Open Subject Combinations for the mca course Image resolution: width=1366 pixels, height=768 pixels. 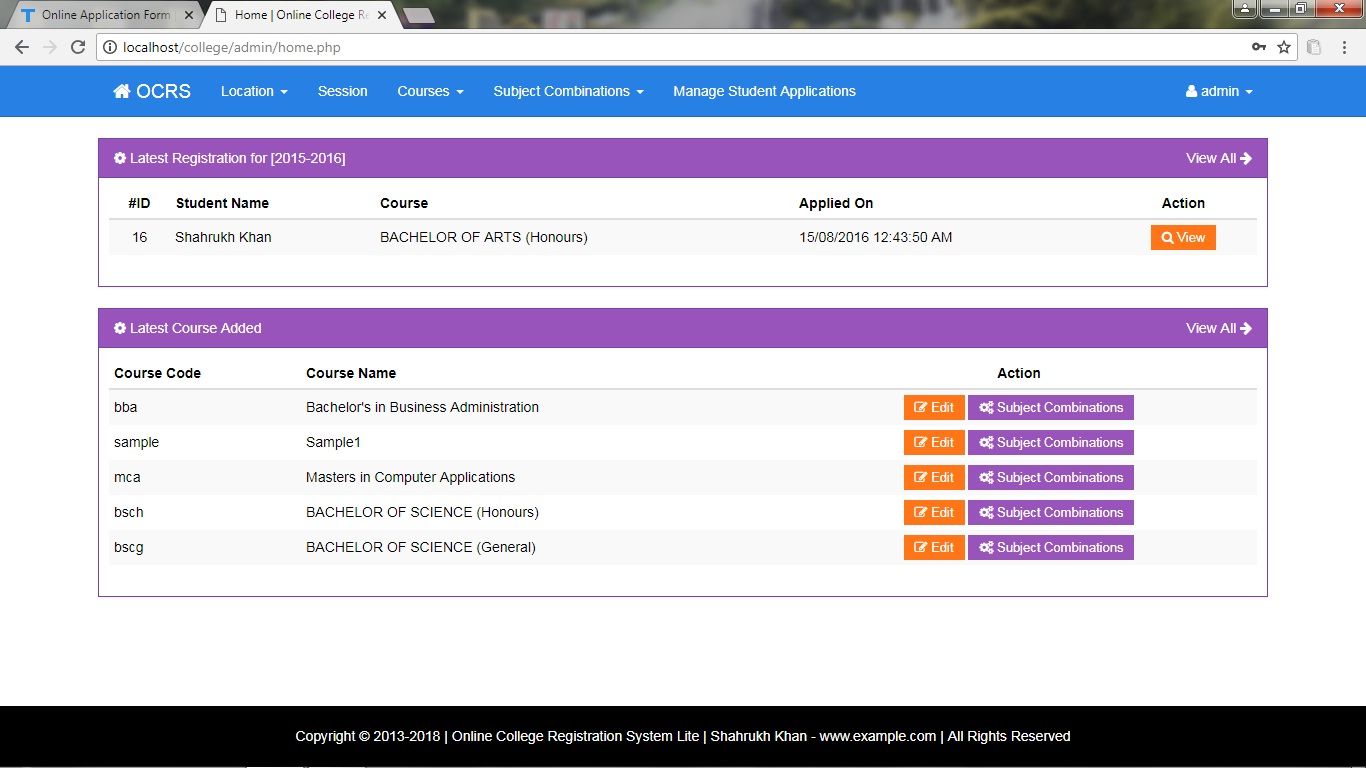point(1050,477)
